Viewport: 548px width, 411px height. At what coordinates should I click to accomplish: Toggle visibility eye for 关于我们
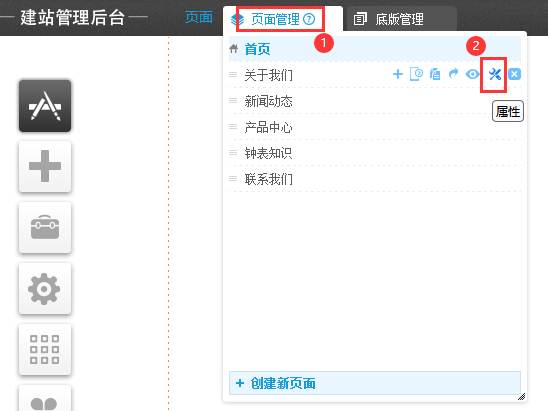coord(473,74)
